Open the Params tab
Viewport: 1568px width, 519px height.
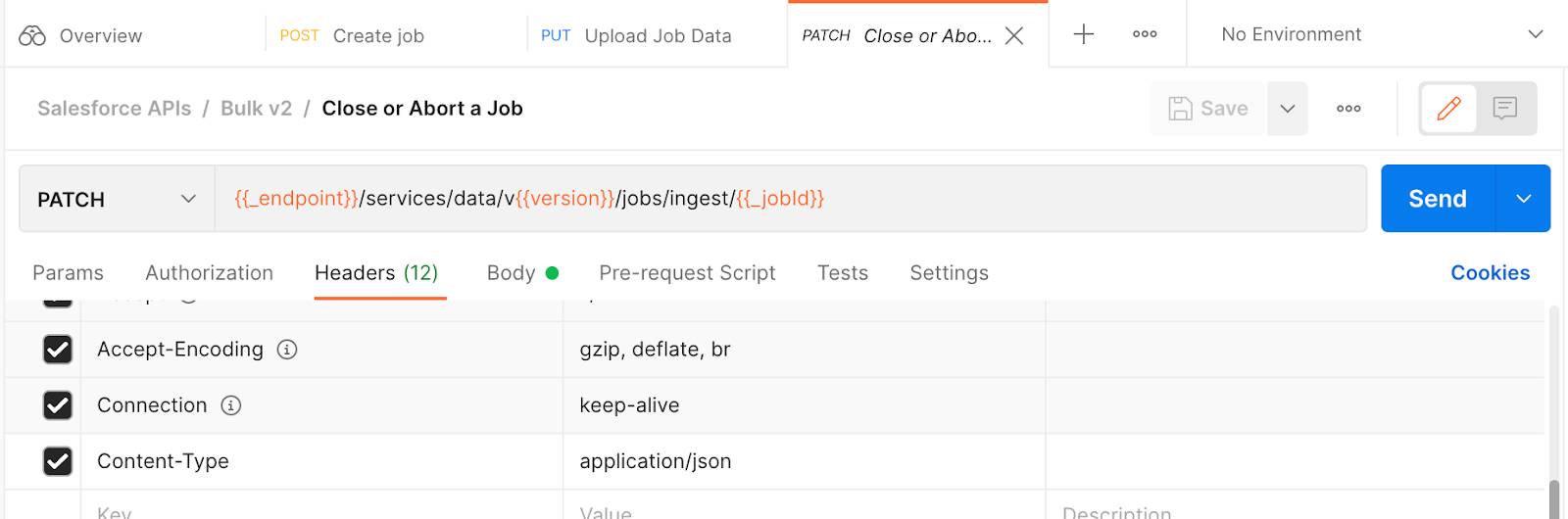[x=68, y=273]
